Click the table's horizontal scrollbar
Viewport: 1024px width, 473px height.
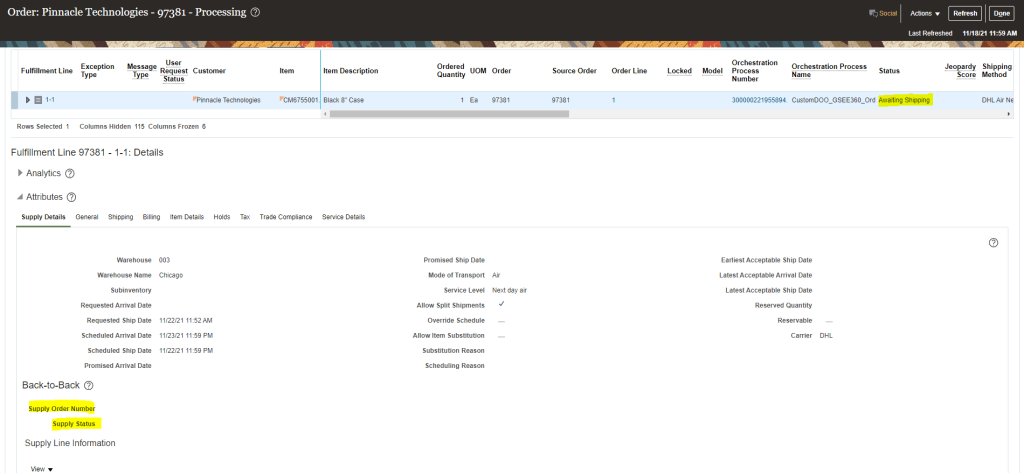[x=449, y=114]
